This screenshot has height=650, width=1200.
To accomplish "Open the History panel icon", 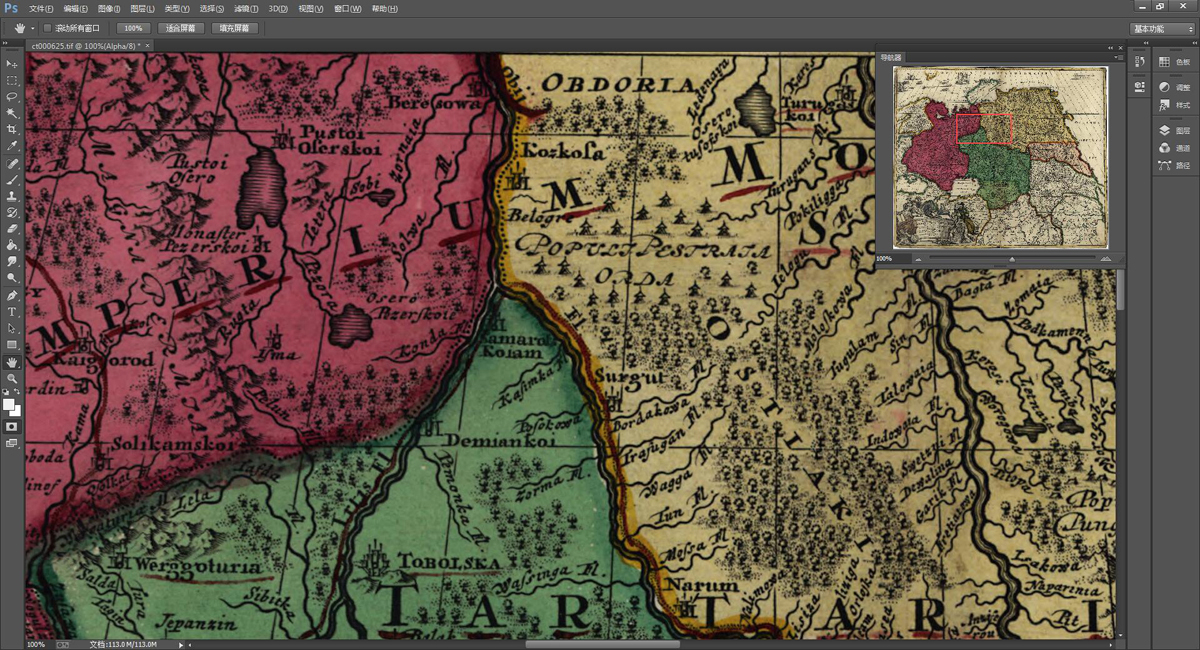I will coord(1139,62).
